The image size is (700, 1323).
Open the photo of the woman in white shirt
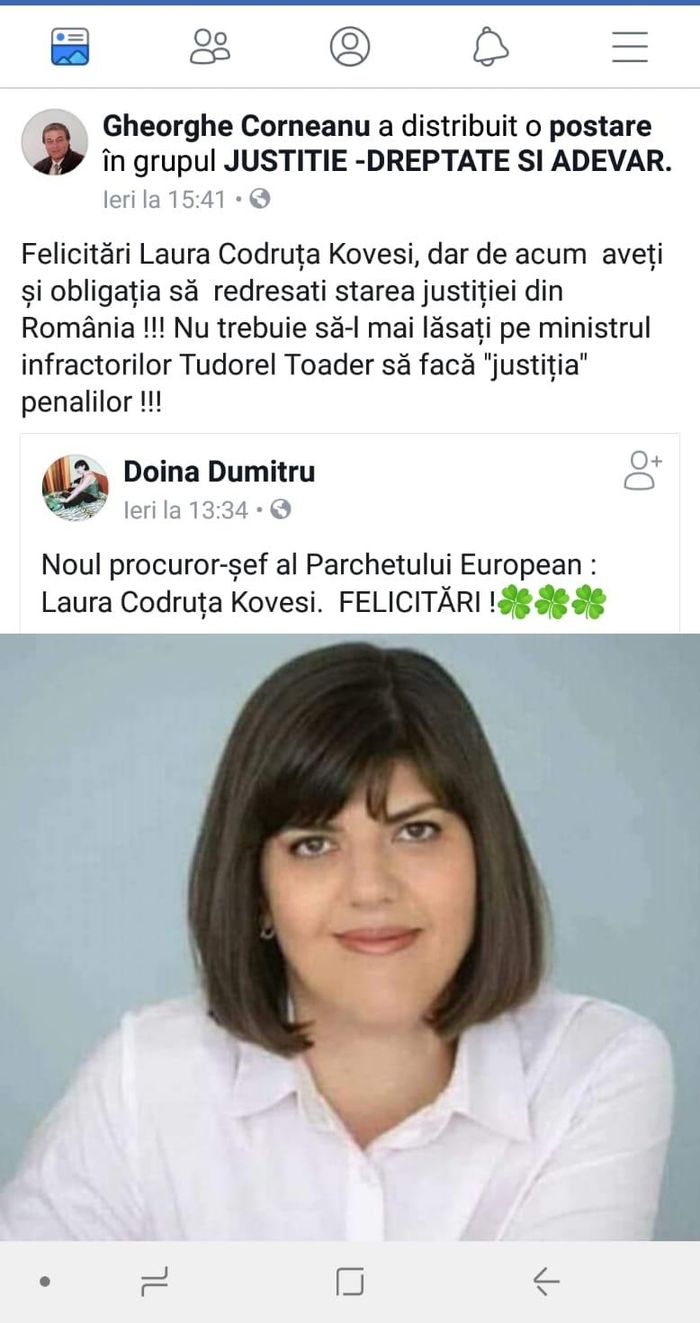350,937
